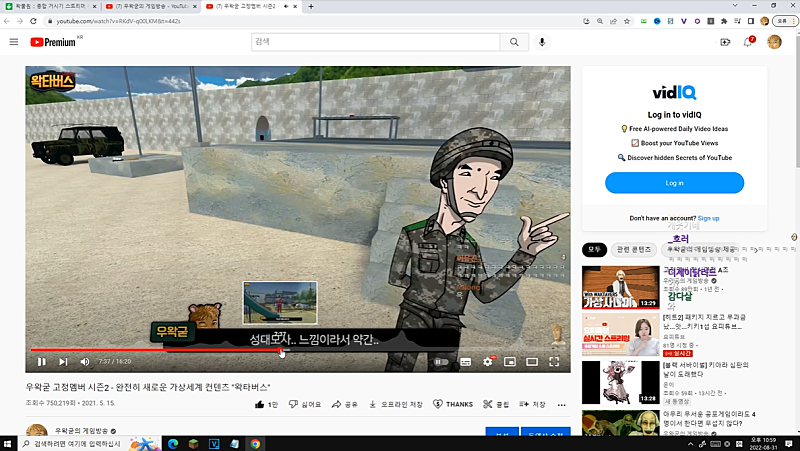Open the YouTube hamburger guide menu
The width and height of the screenshot is (800, 451).
[14, 42]
